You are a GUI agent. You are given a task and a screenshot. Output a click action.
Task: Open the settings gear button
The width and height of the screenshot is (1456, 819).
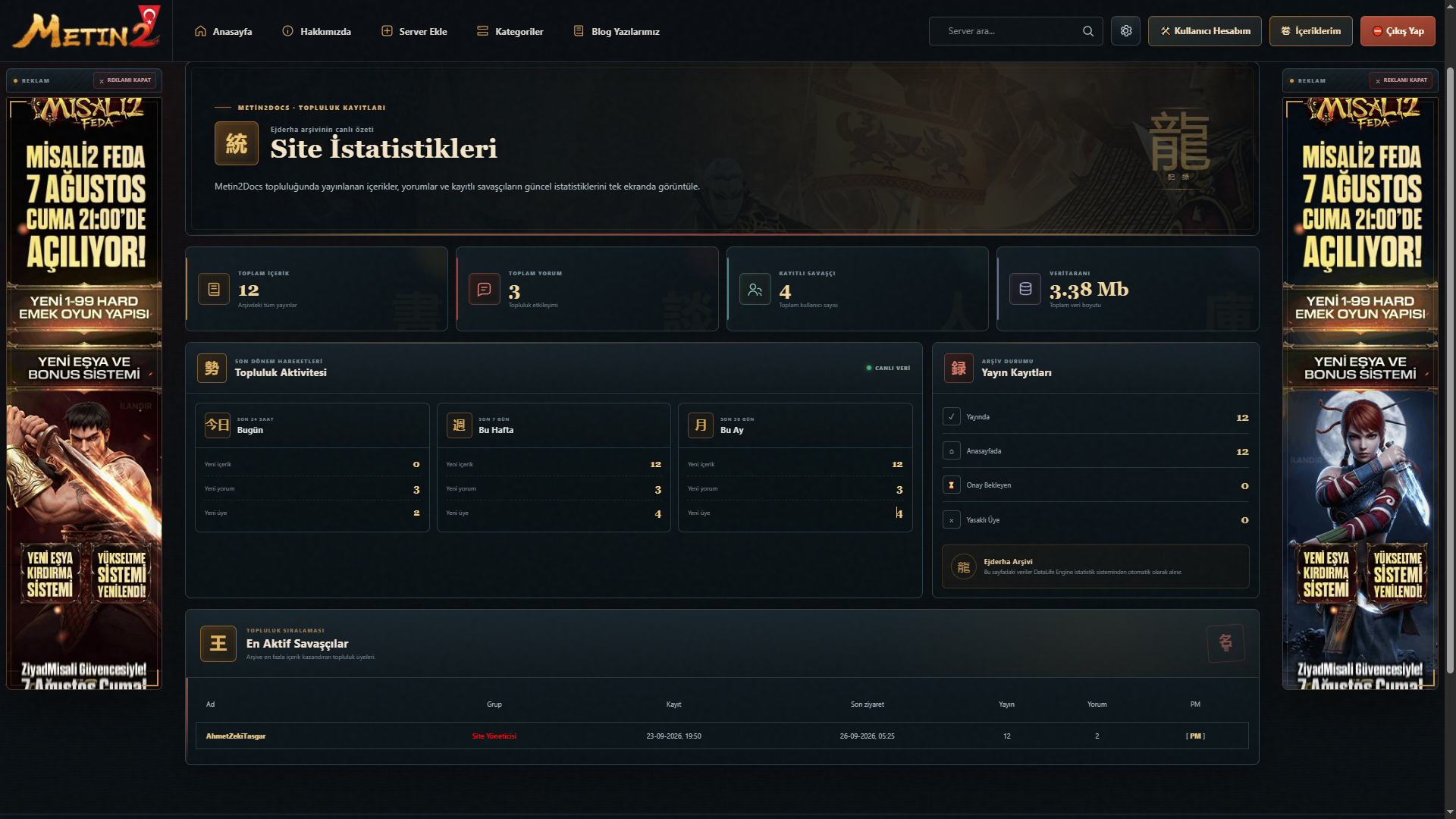1126,31
